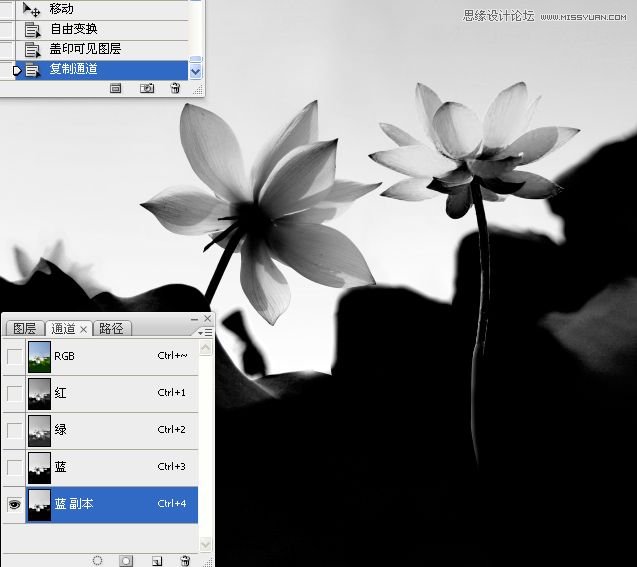Toggle visibility of the 蓝 channel

[x=15, y=467]
